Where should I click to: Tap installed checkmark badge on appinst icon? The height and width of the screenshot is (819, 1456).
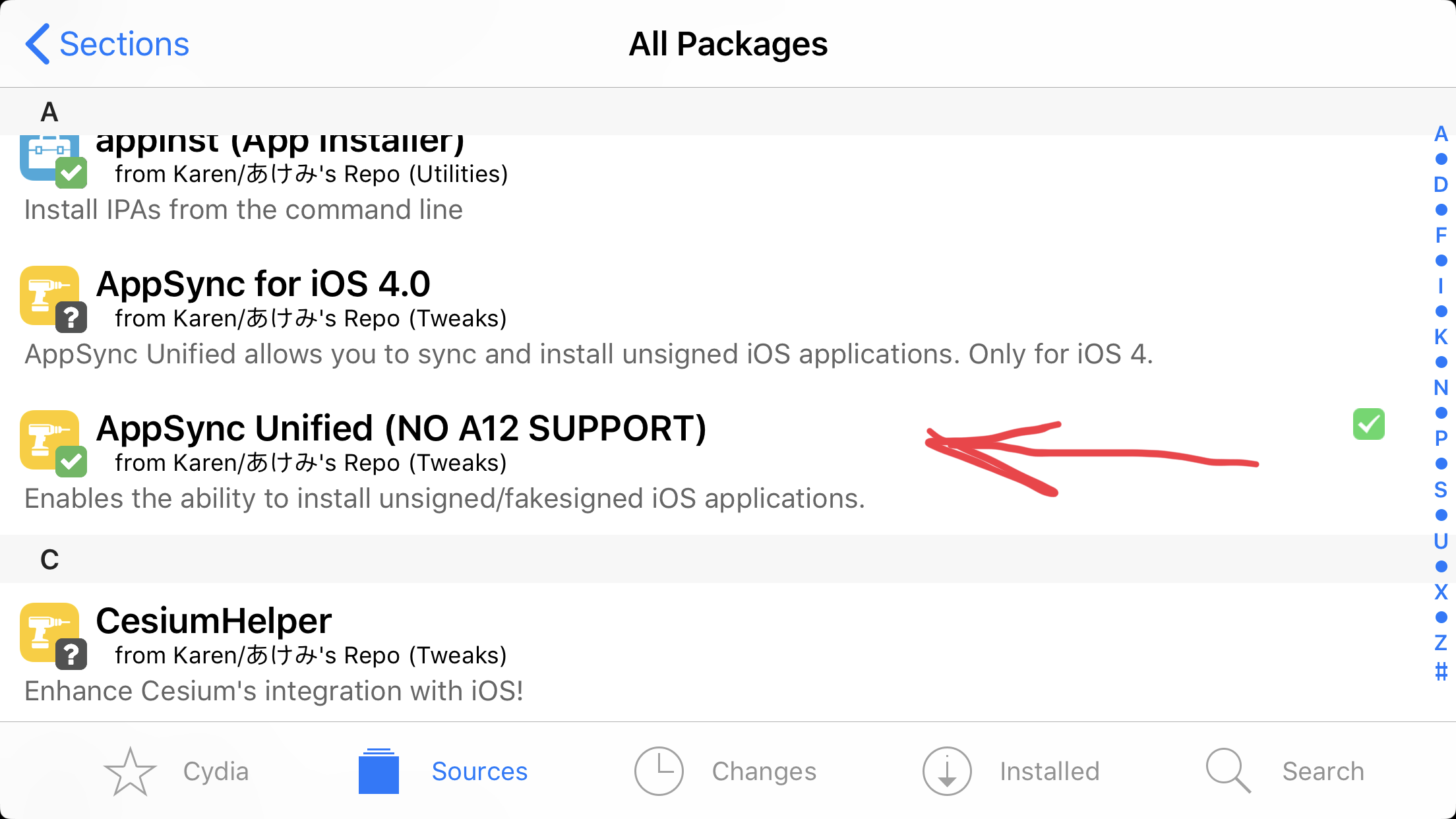[71, 173]
